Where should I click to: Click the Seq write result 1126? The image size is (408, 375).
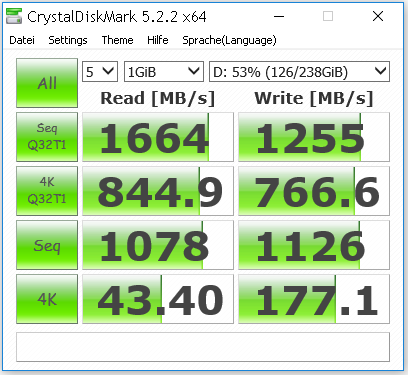coord(314,245)
